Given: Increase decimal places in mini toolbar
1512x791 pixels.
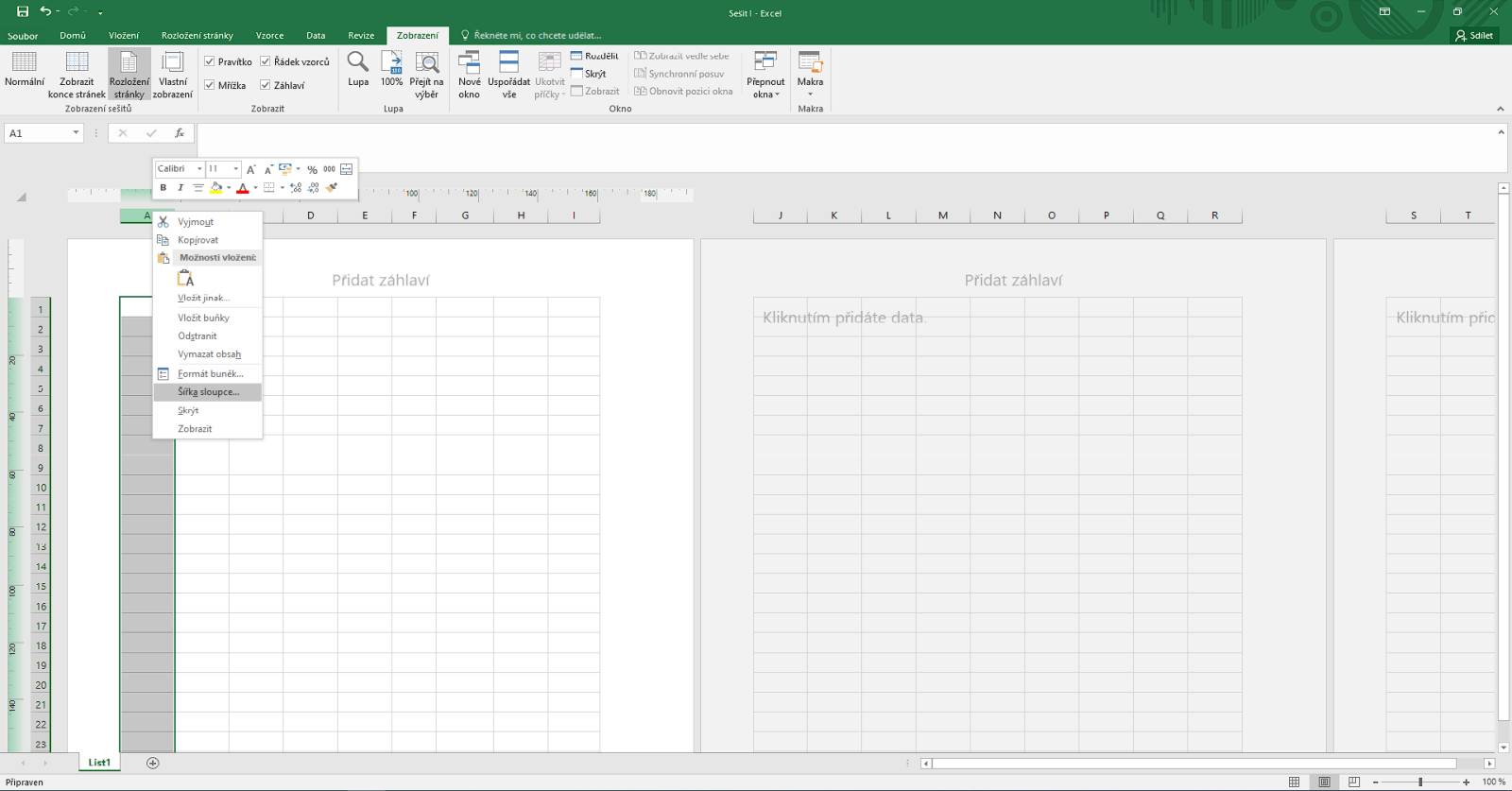Looking at the screenshot, I should point(296,188).
